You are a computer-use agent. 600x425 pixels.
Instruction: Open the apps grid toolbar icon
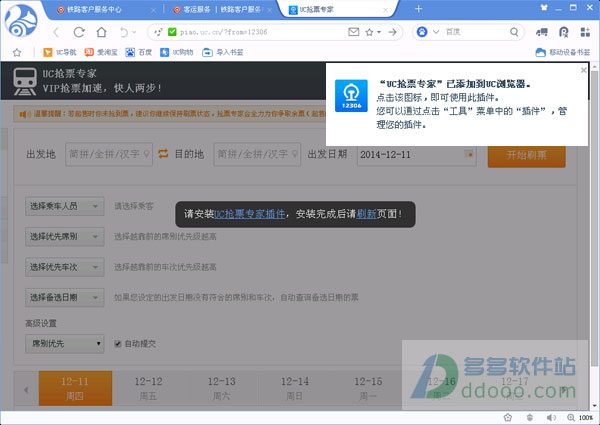tap(585, 32)
